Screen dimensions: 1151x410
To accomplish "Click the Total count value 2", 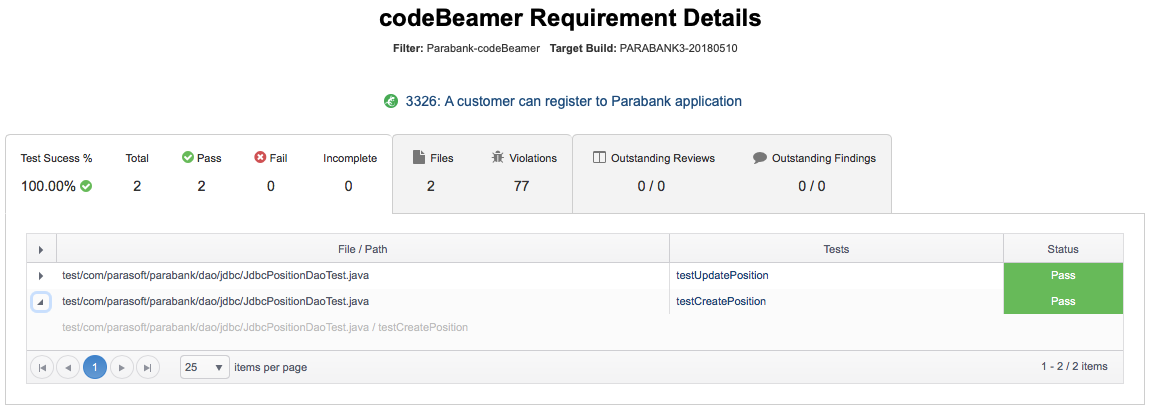I will (x=137, y=186).
